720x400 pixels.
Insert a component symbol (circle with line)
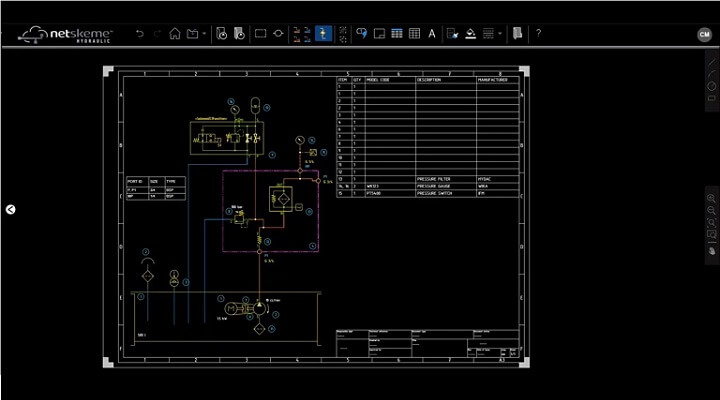pyautogui.click(x=278, y=34)
